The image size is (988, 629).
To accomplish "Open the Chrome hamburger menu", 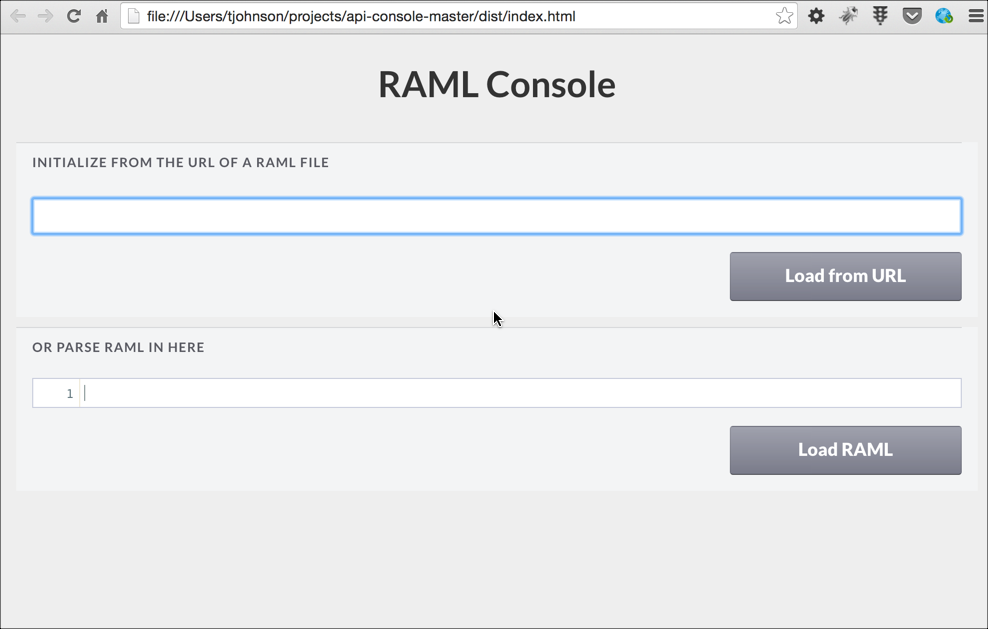I will (975, 16).
